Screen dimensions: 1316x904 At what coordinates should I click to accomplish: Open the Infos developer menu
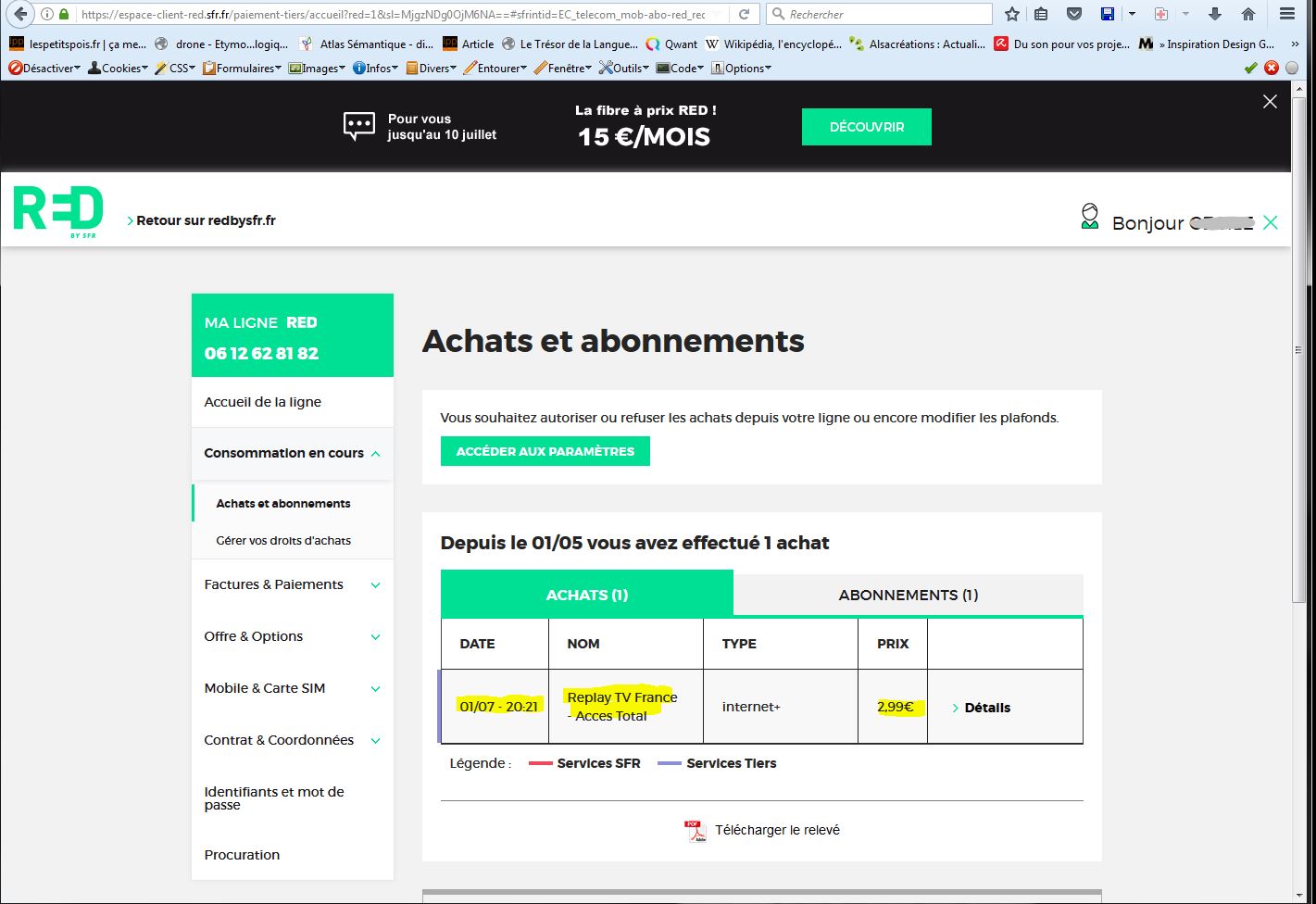coord(377,68)
